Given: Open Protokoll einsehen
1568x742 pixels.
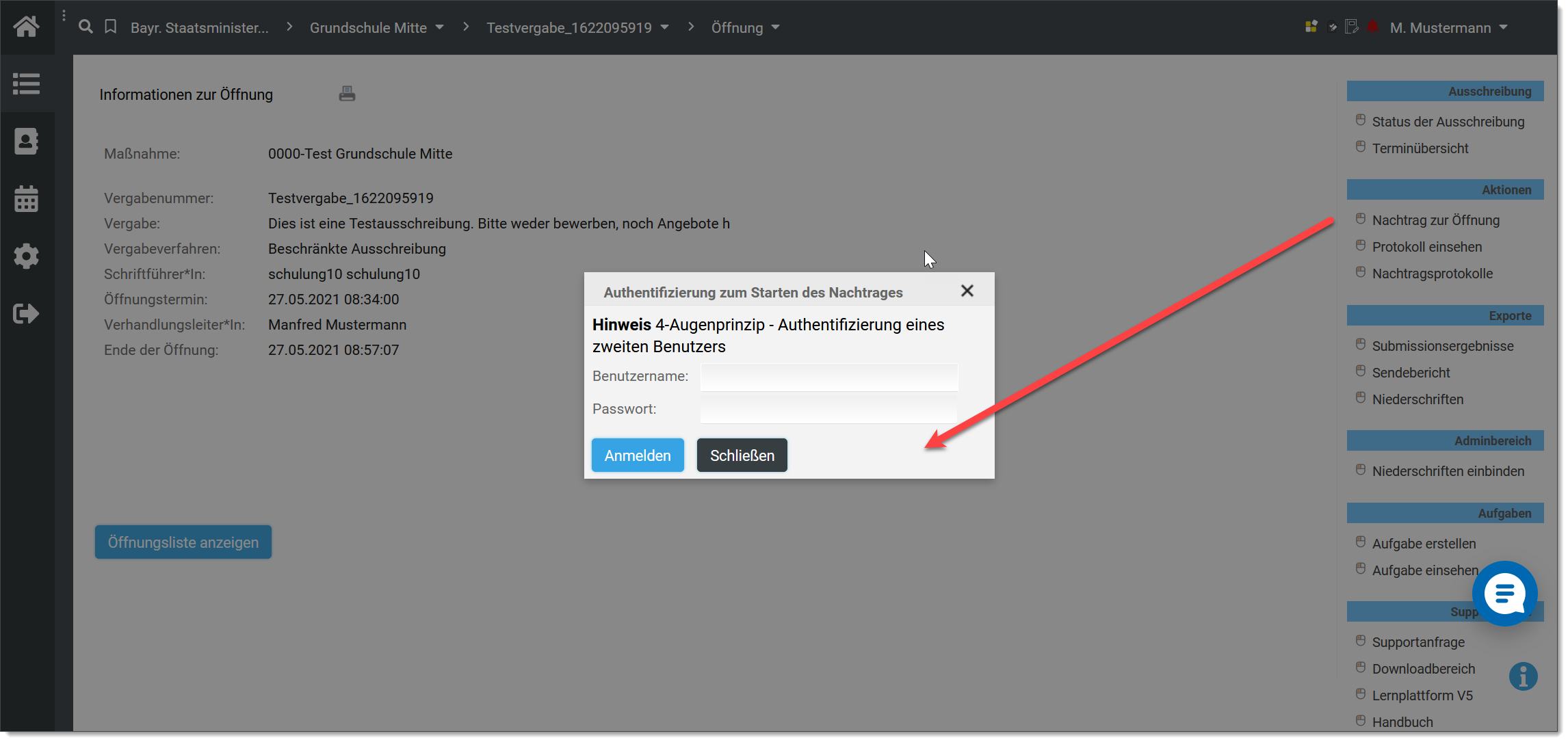Looking at the screenshot, I should pos(1426,247).
